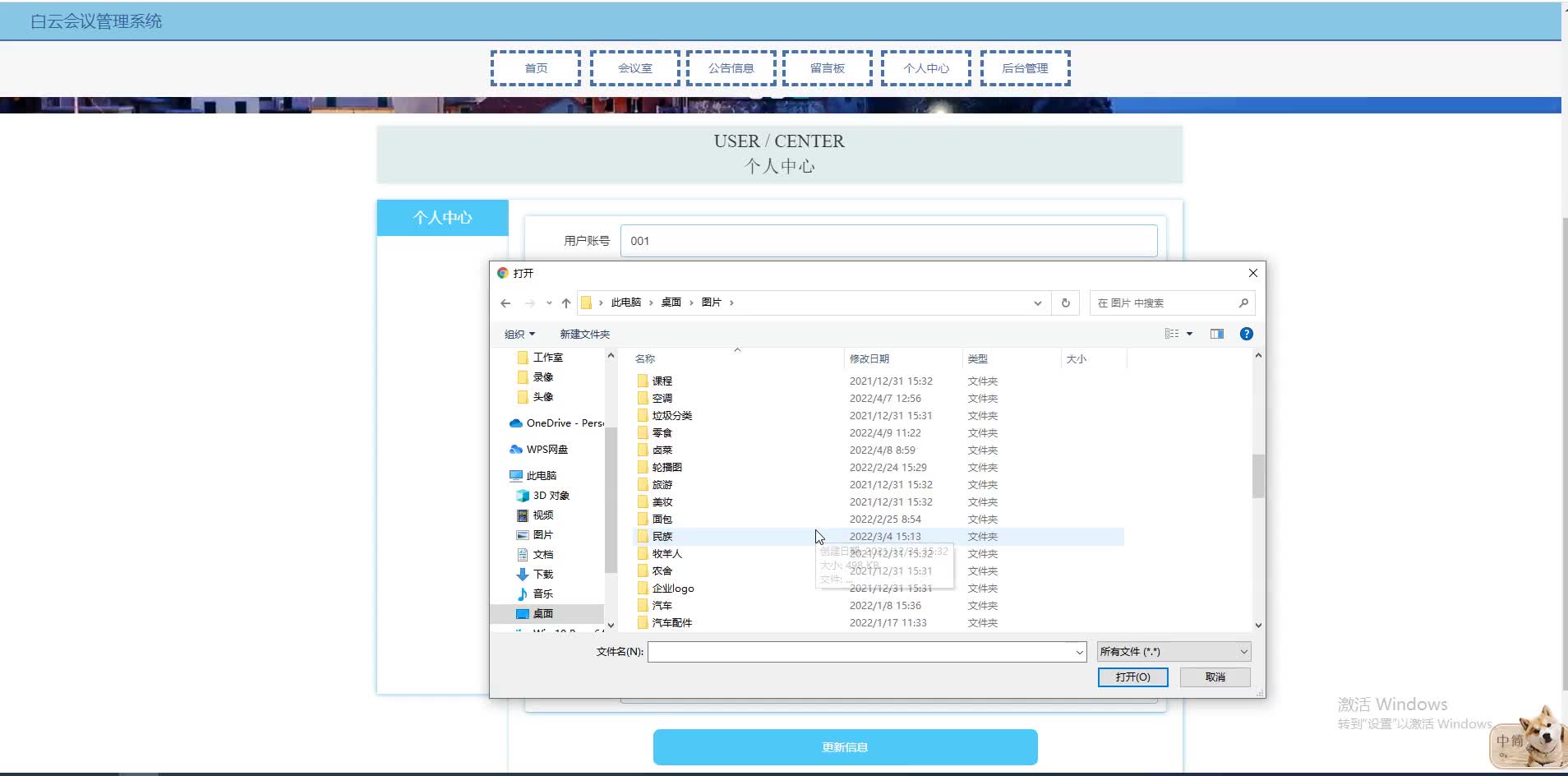Screen dimensions: 1568x776
Task: Open the help icon in dialog toolbar
Action: (x=1246, y=333)
